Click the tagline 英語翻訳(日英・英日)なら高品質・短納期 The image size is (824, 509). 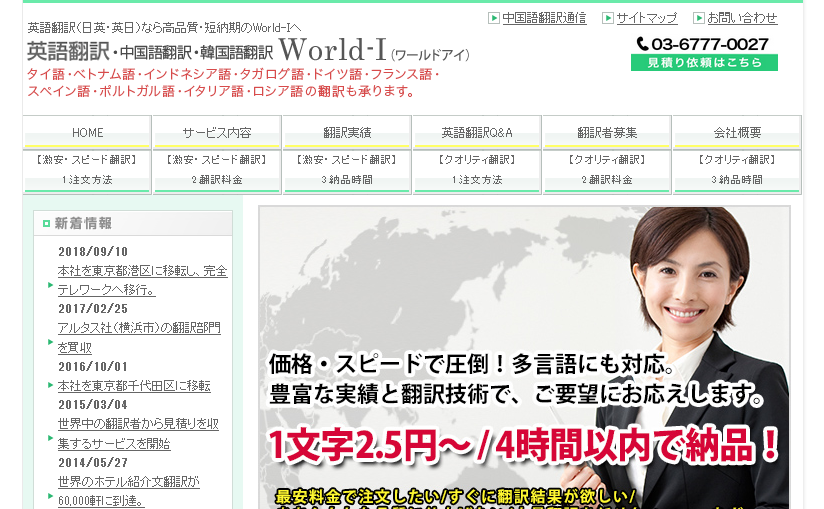(164, 27)
